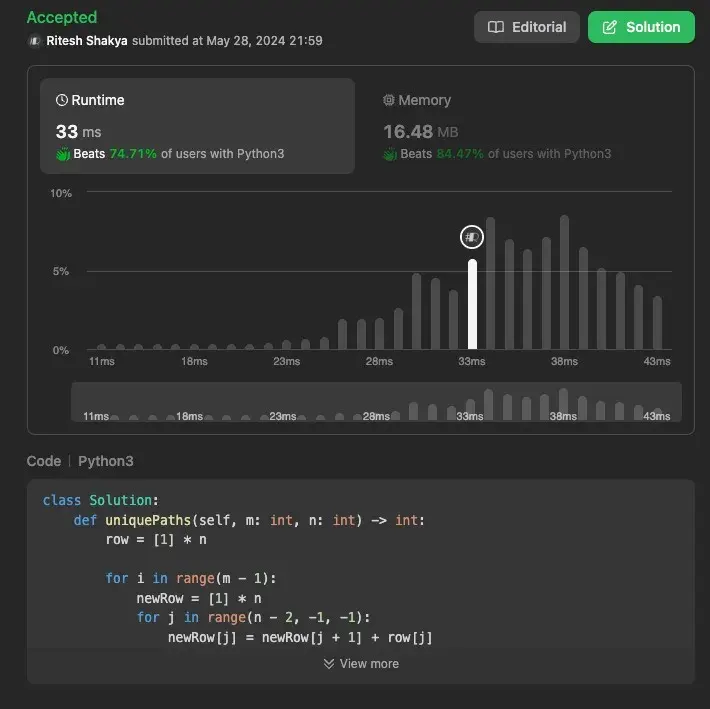Select the highlighted white 33ms bar

coord(472,304)
